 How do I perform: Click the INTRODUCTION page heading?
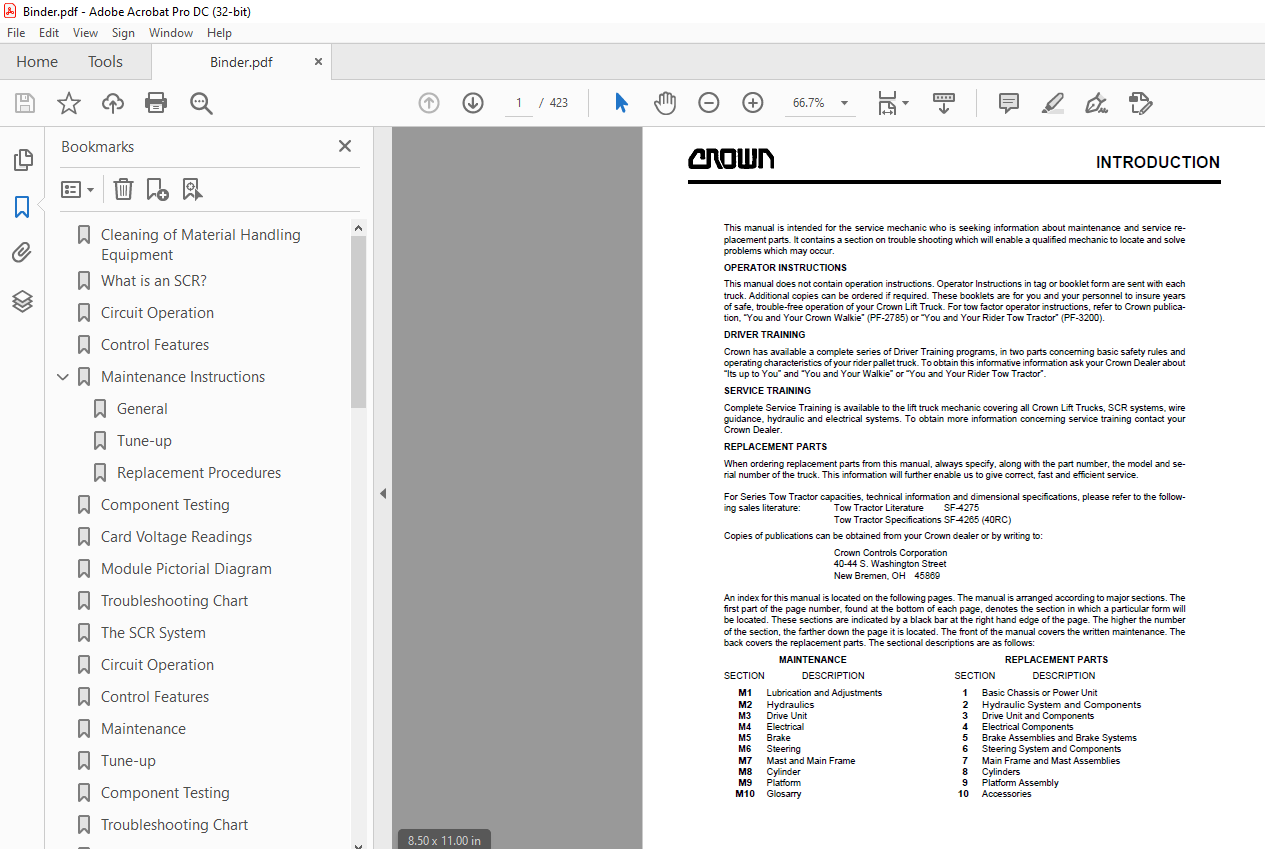1158,162
